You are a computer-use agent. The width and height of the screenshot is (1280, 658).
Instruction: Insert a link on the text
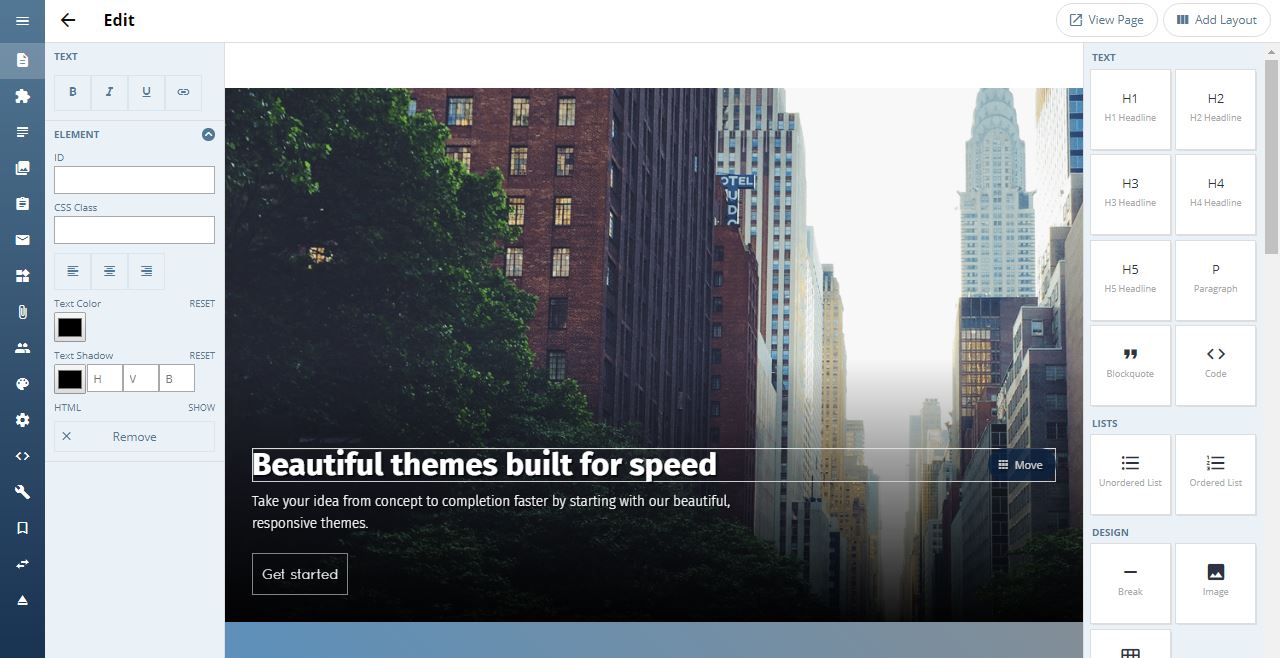[x=183, y=92]
